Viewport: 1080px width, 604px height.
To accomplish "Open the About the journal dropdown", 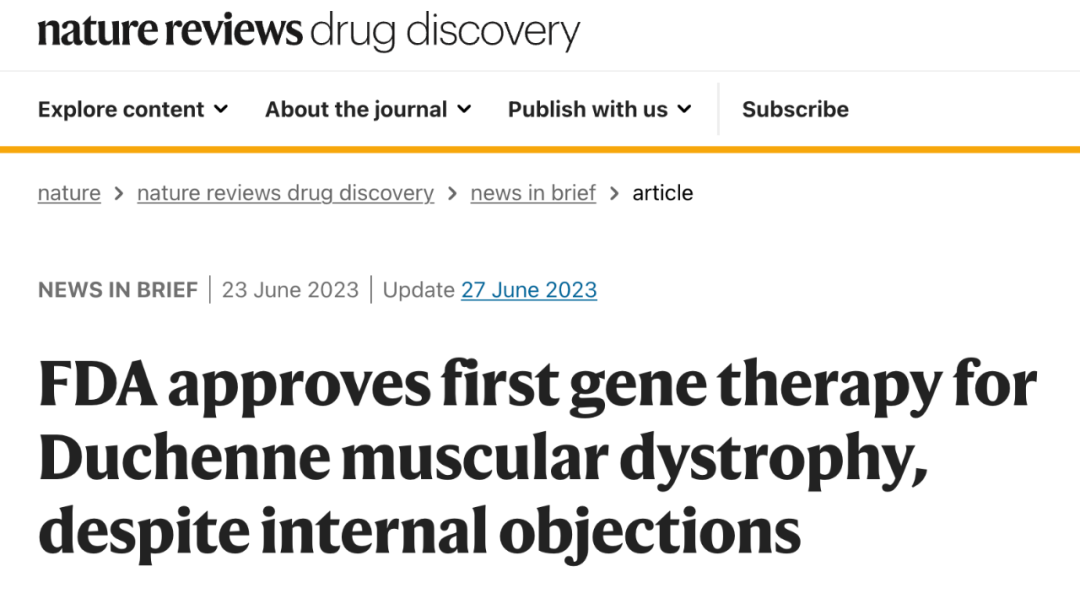I will coord(367,109).
